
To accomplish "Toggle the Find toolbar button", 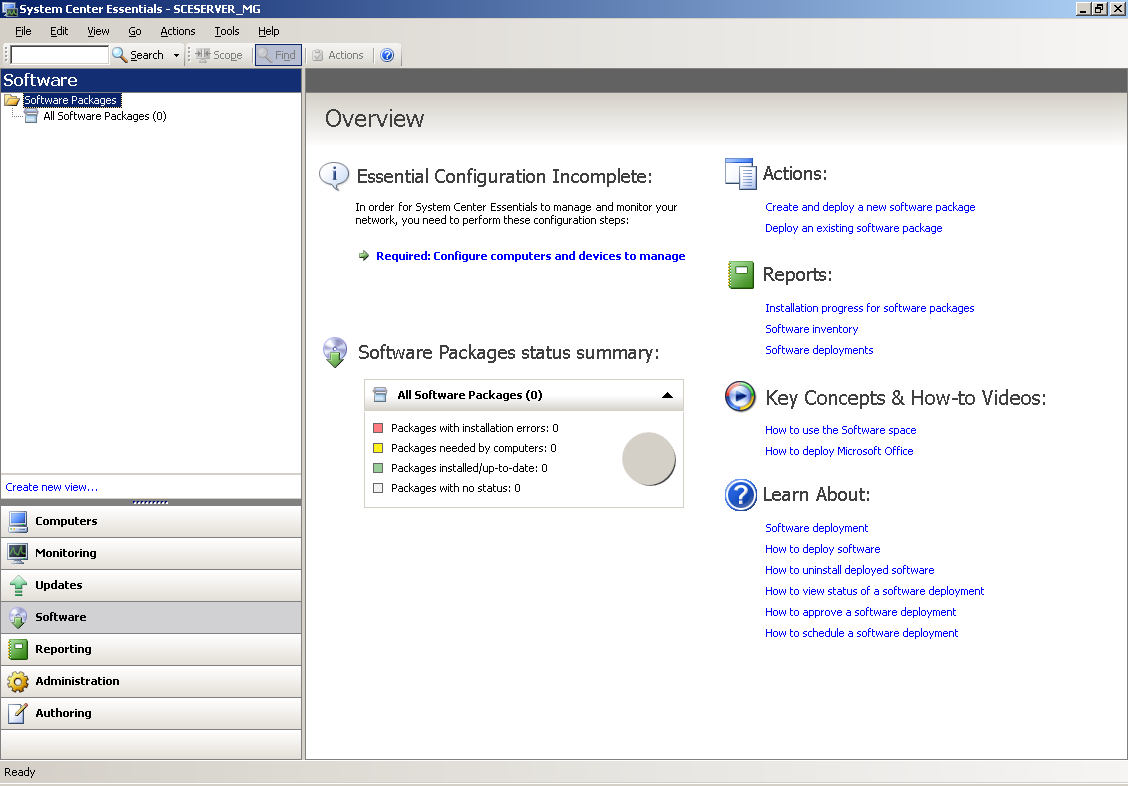I will coord(278,55).
